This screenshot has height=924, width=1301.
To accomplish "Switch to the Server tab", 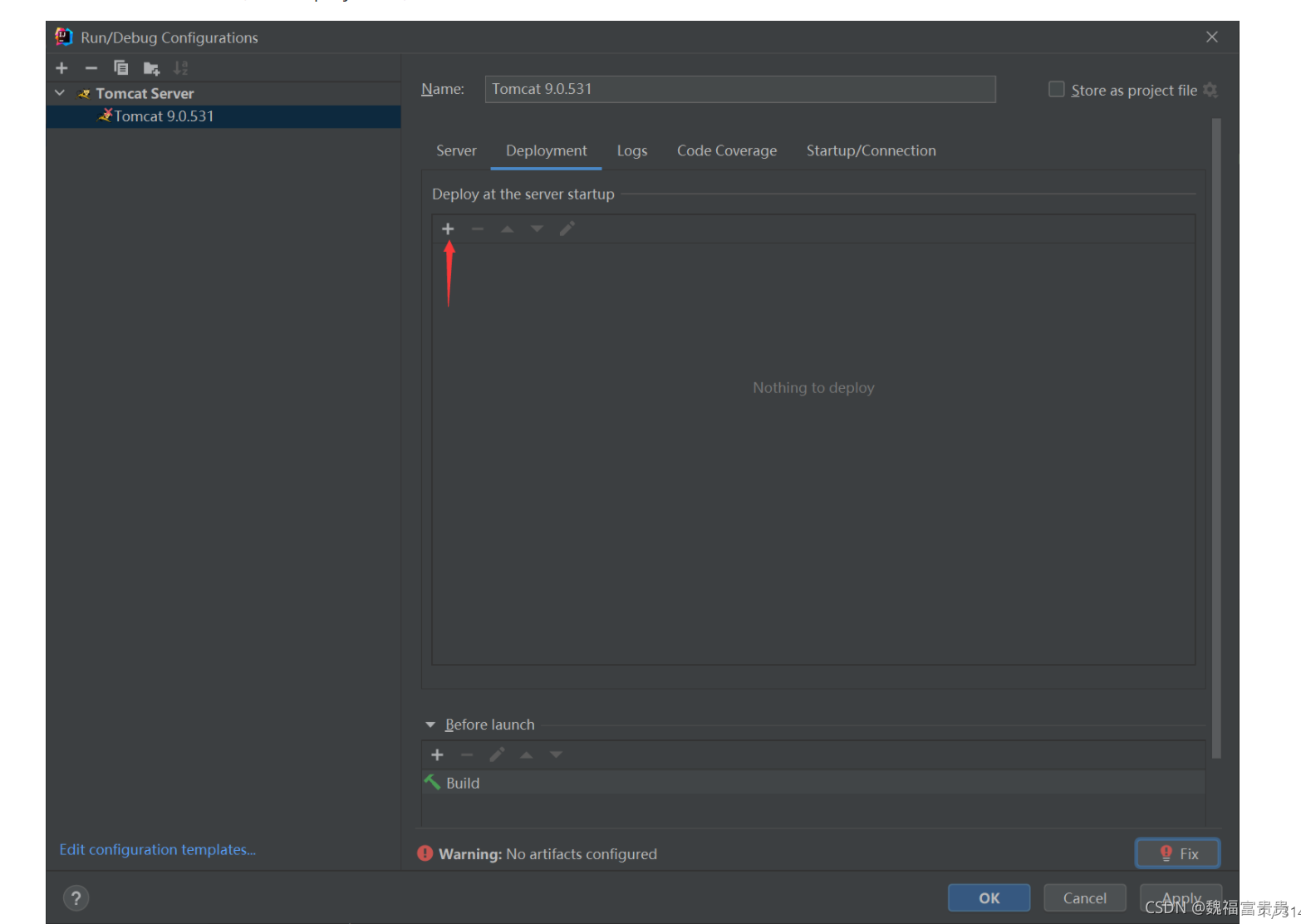I will (x=456, y=150).
